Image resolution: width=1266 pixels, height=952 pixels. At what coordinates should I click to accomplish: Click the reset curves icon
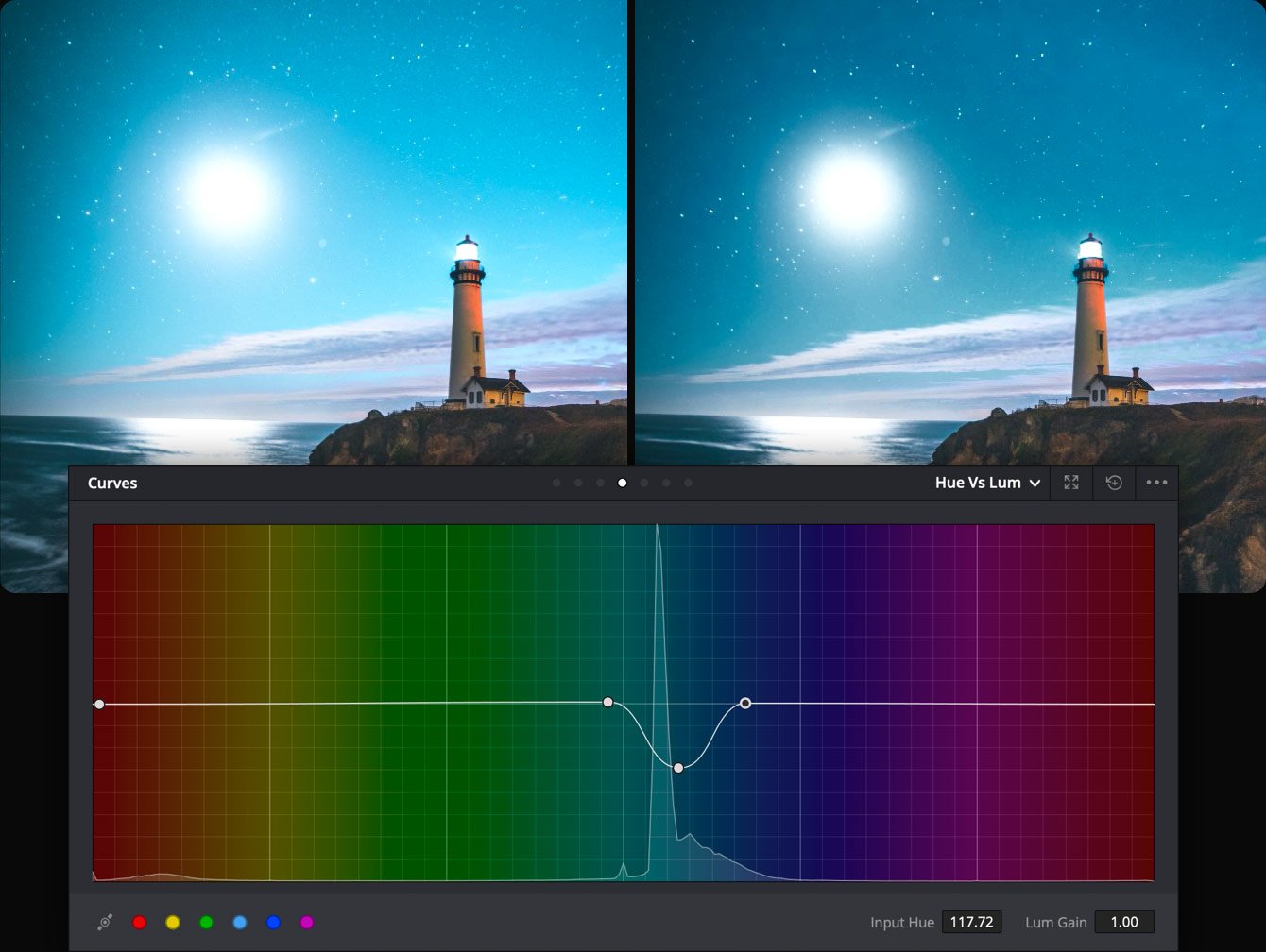1114,483
